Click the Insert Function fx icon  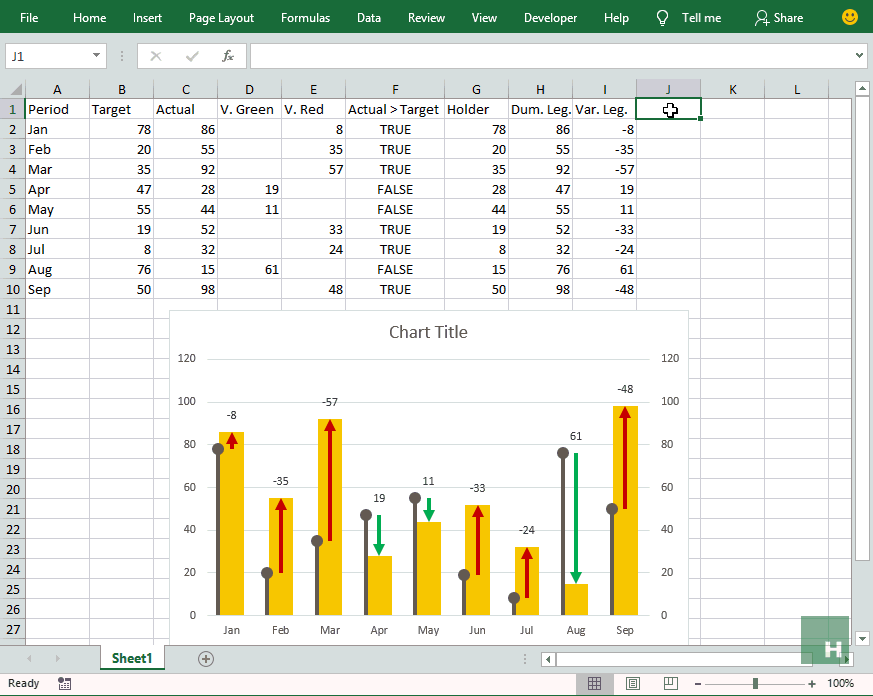228,56
